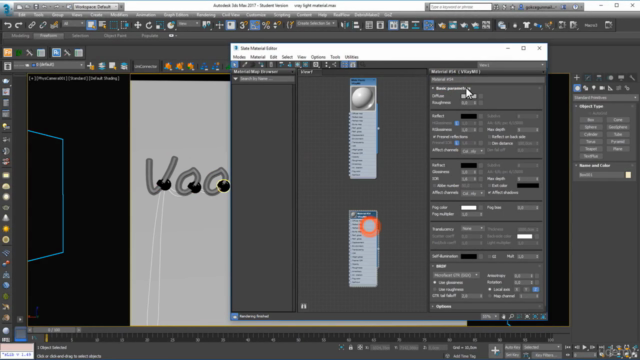The width and height of the screenshot is (640, 360).
Task: Click the Search by Name field in Material/Map Browser
Action: tap(266, 79)
